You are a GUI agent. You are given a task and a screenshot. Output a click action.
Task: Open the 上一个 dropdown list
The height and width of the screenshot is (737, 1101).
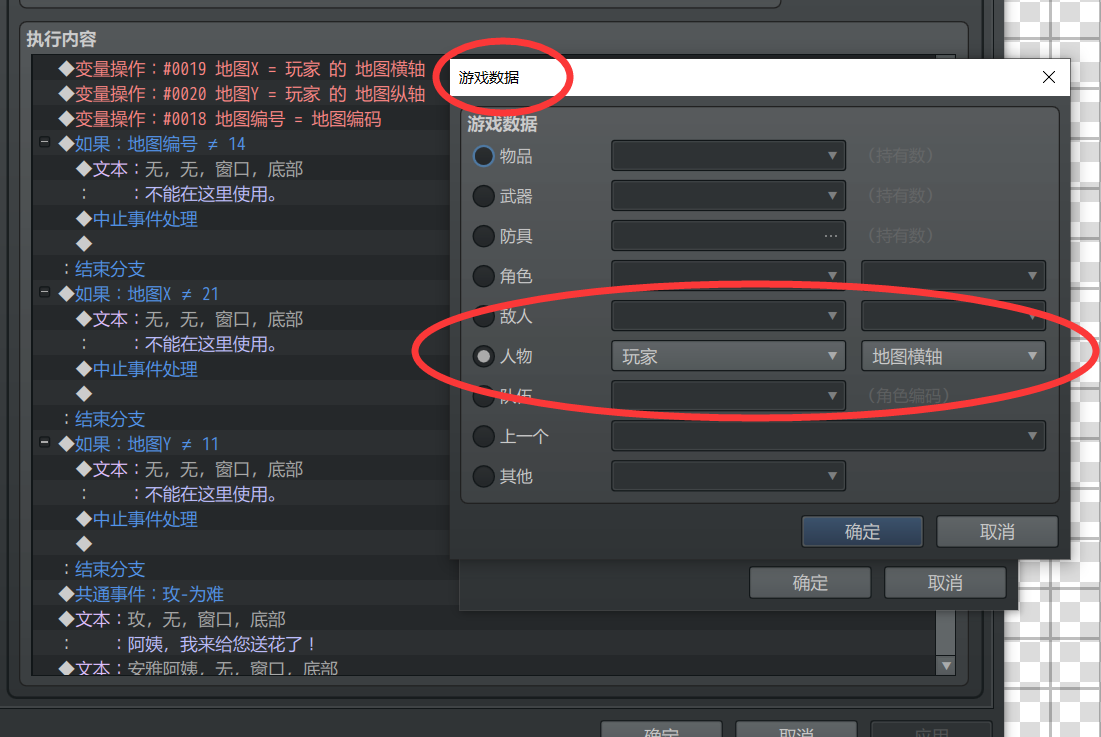(829, 437)
